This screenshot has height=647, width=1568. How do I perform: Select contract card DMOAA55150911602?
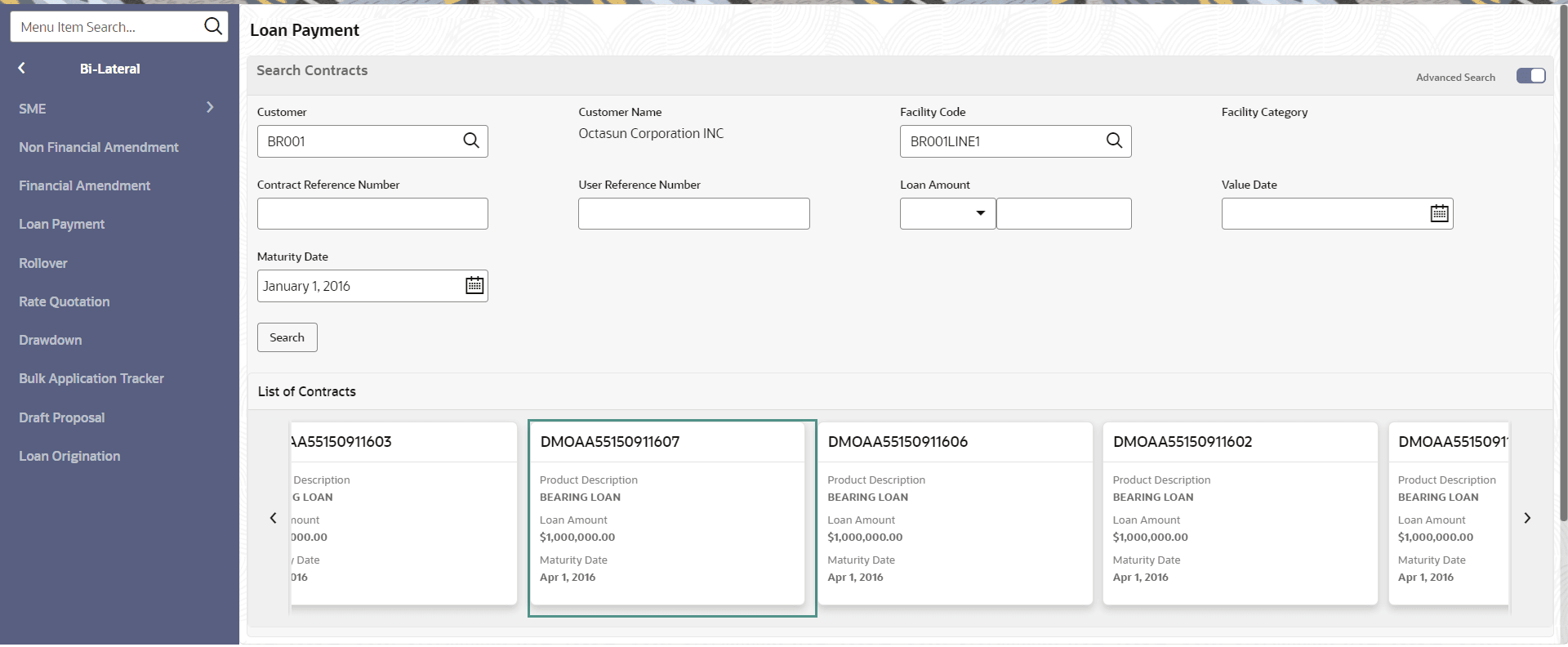pyautogui.click(x=1240, y=514)
